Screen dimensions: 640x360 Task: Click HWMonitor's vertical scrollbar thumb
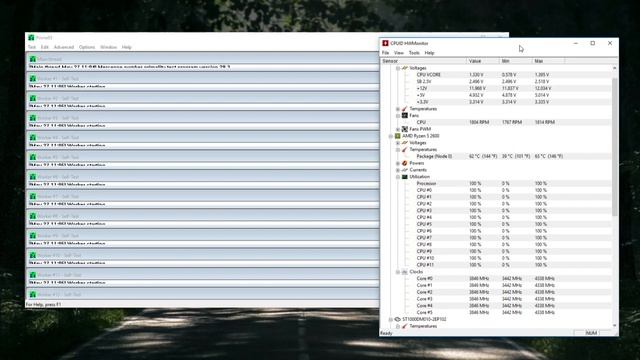coord(615,147)
